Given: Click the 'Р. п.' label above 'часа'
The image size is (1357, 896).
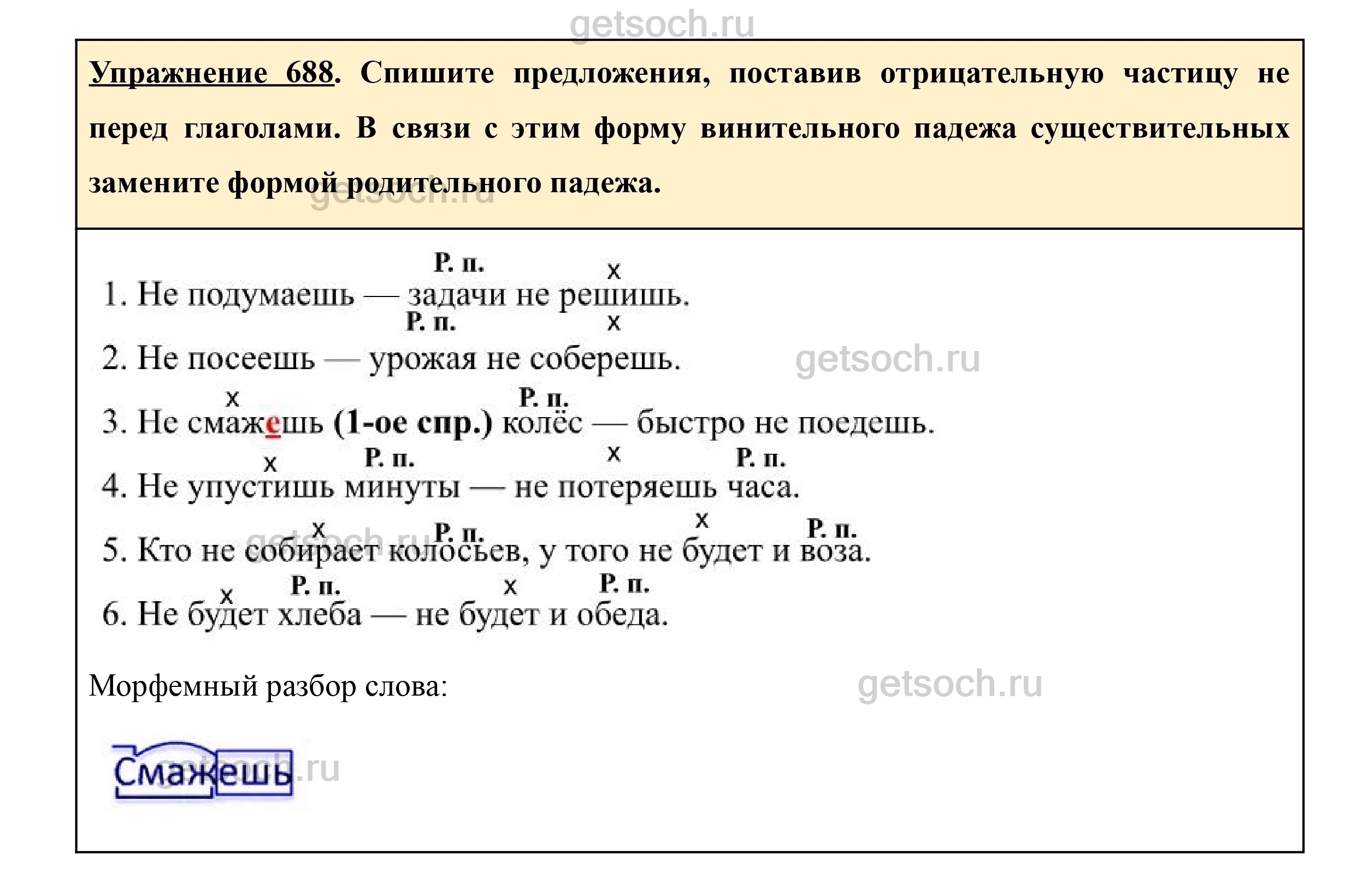Looking at the screenshot, I should (760, 458).
